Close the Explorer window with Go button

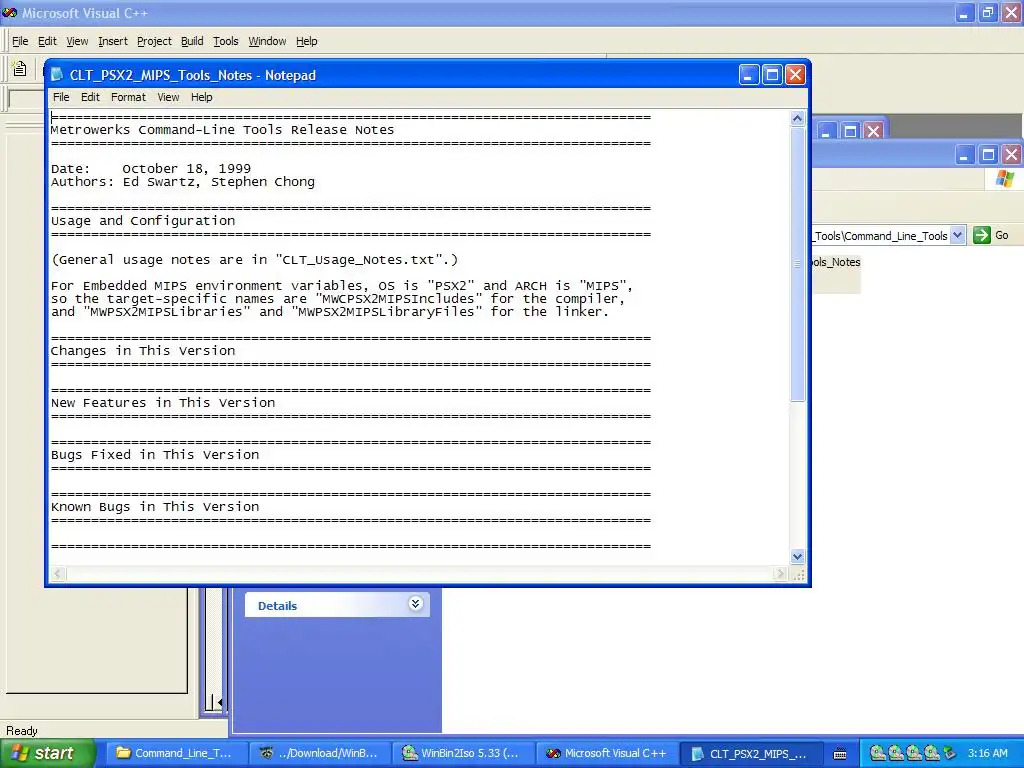(x=1012, y=155)
